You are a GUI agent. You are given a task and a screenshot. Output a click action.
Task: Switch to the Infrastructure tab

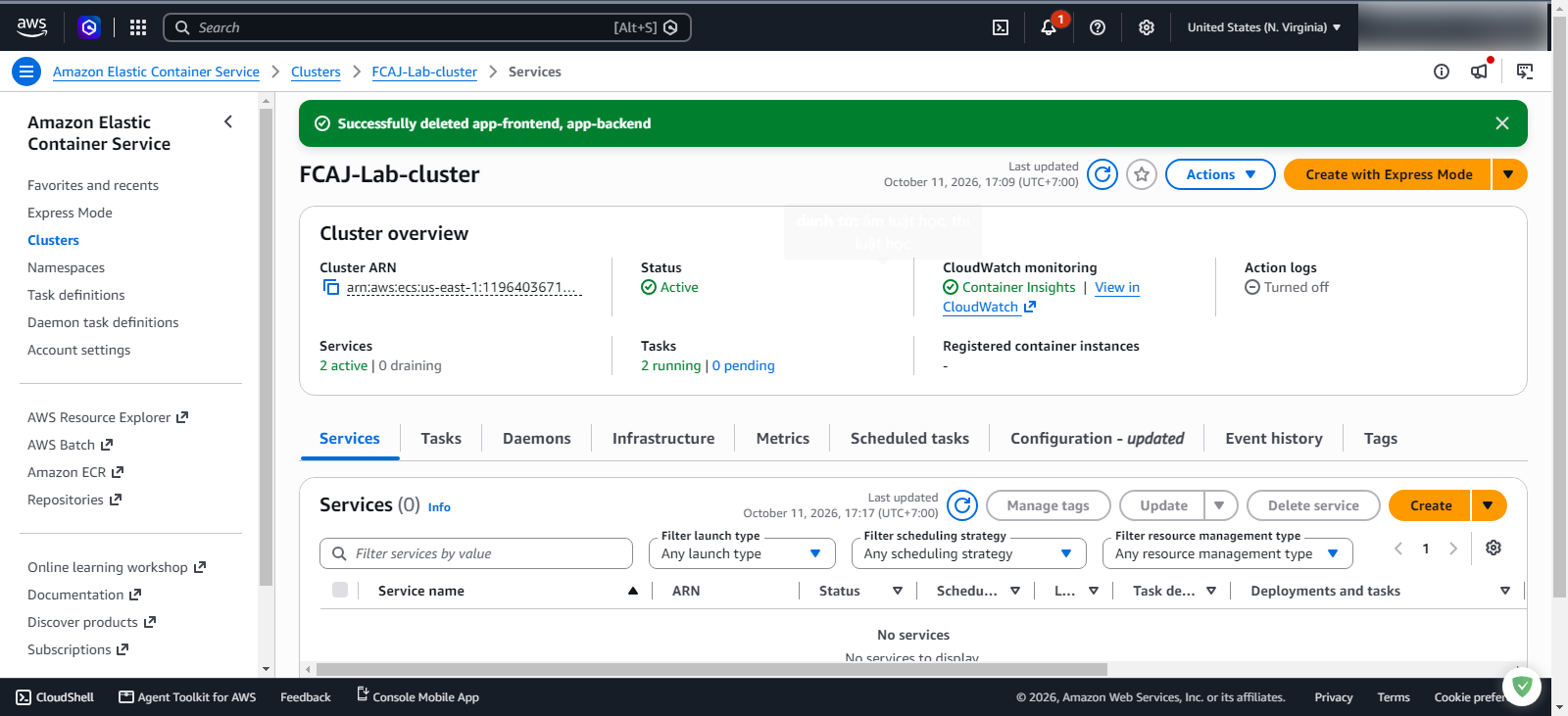[x=663, y=439]
